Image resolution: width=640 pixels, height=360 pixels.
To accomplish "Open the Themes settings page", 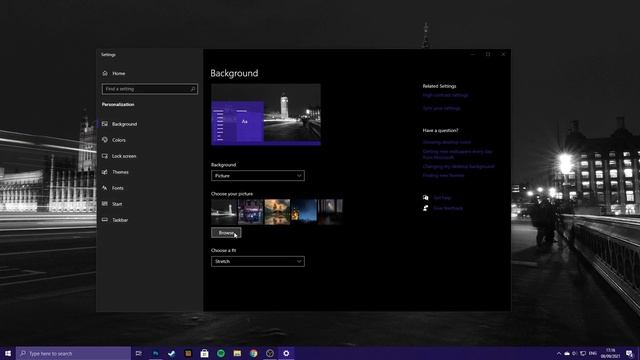I will (115, 172).
